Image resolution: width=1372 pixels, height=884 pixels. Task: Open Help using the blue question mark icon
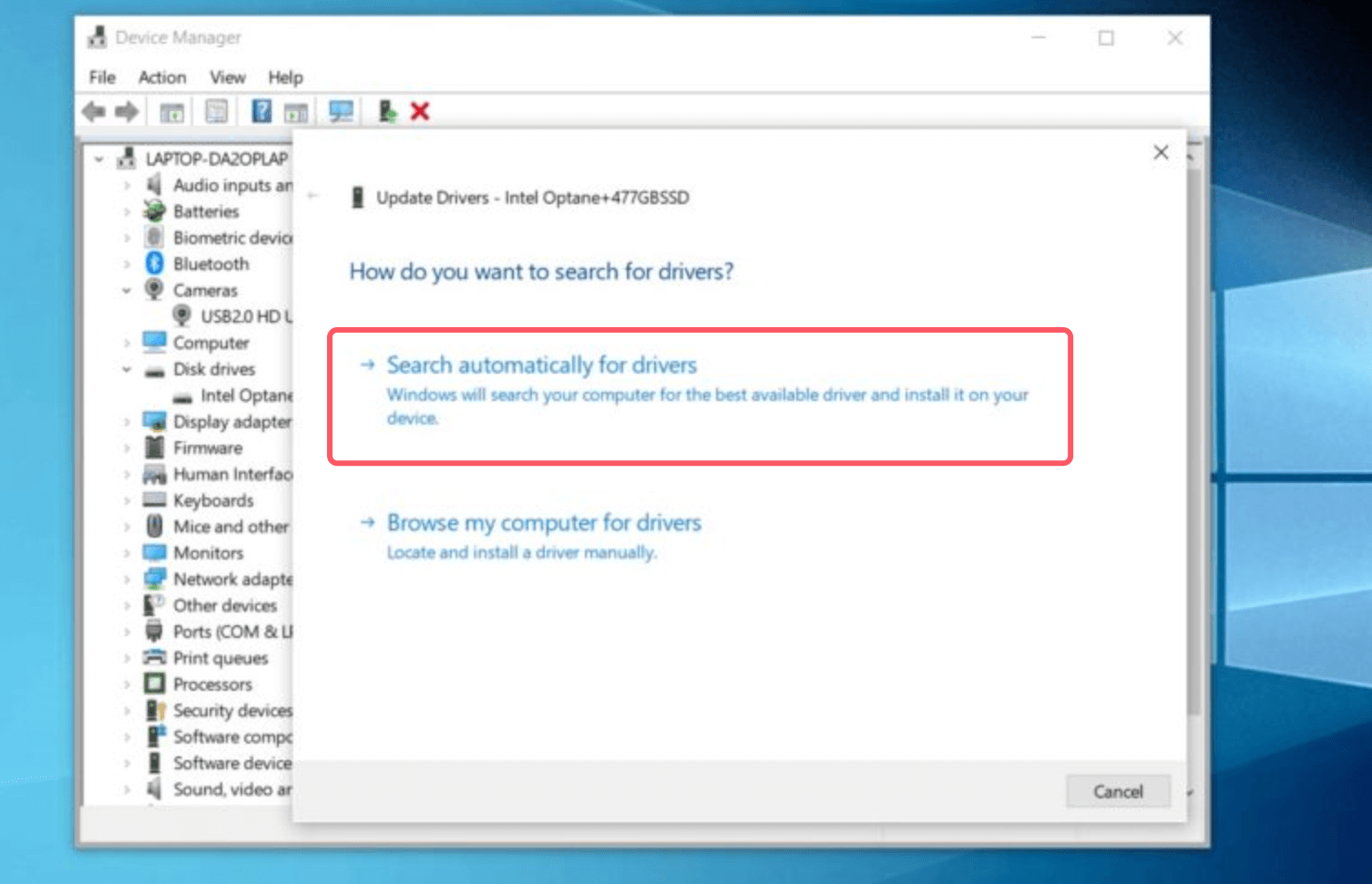[x=261, y=110]
